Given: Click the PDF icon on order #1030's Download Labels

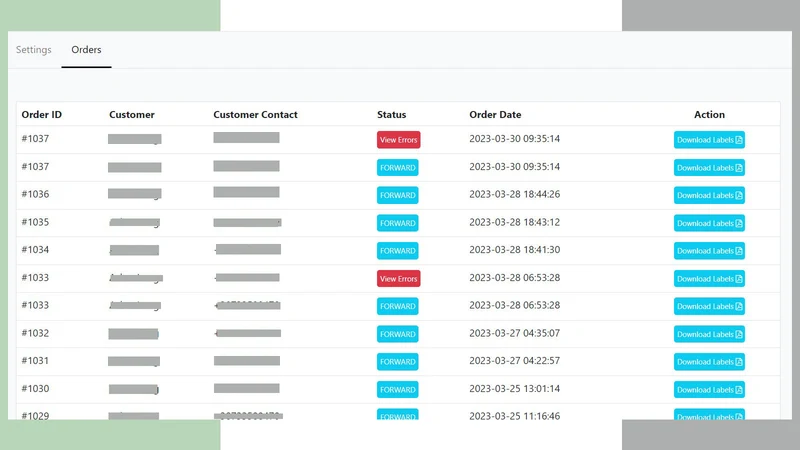Looking at the screenshot, I should pyautogui.click(x=739, y=390).
